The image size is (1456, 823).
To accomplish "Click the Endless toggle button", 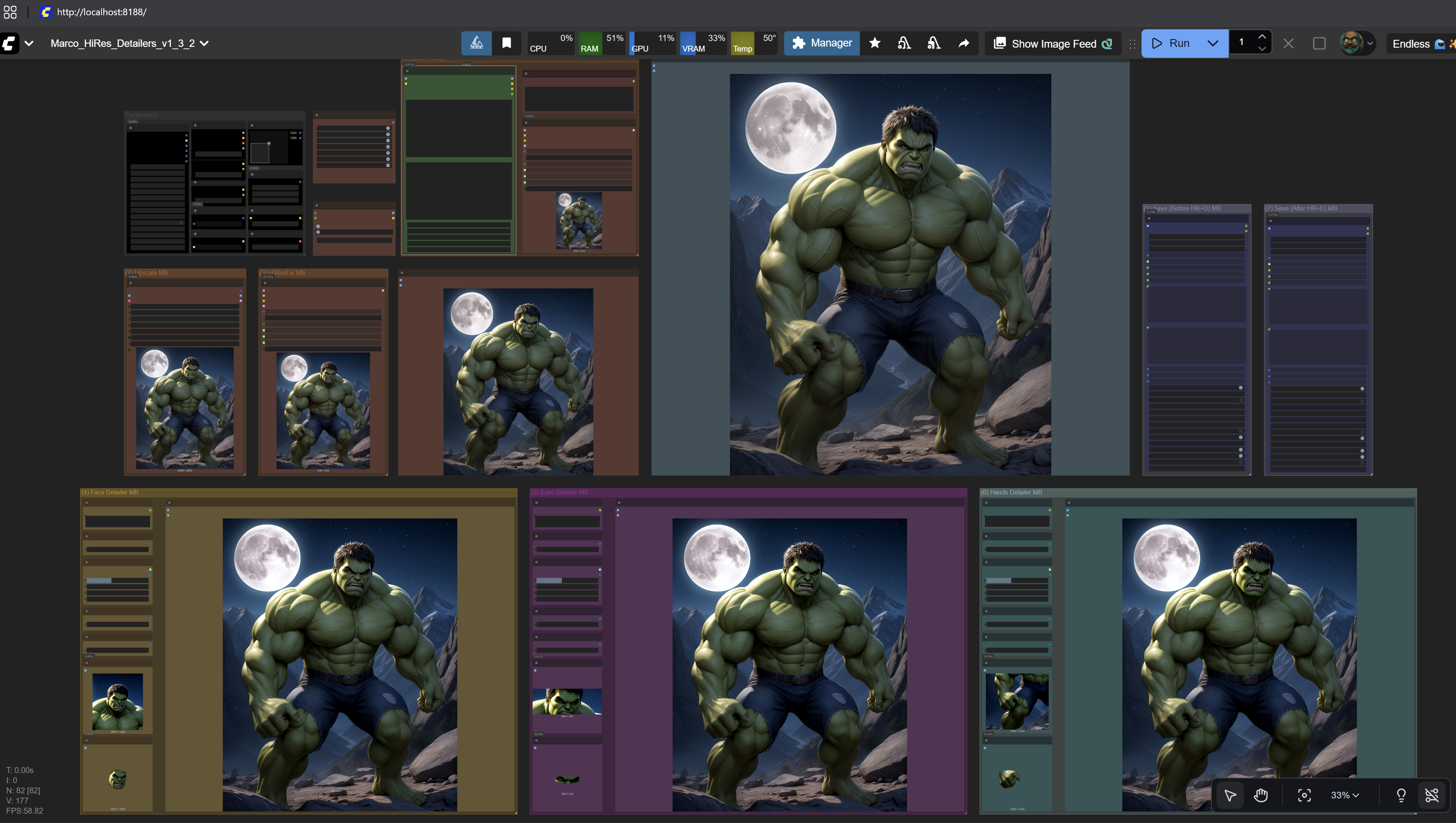I will (x=1420, y=43).
